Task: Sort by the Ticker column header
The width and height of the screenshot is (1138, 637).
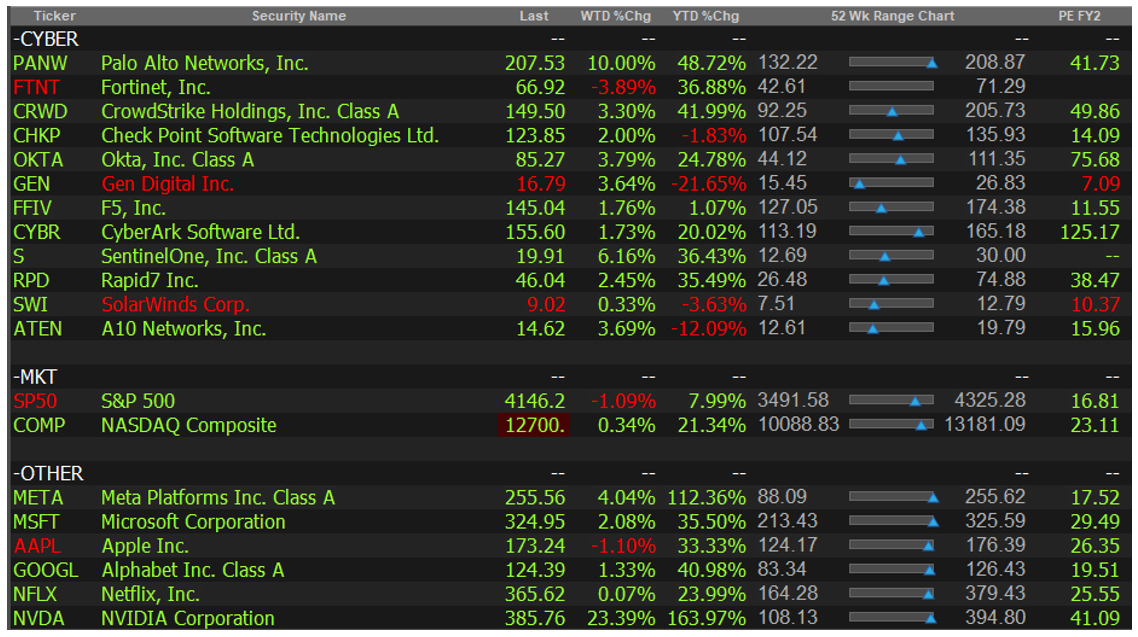Action: coord(54,16)
